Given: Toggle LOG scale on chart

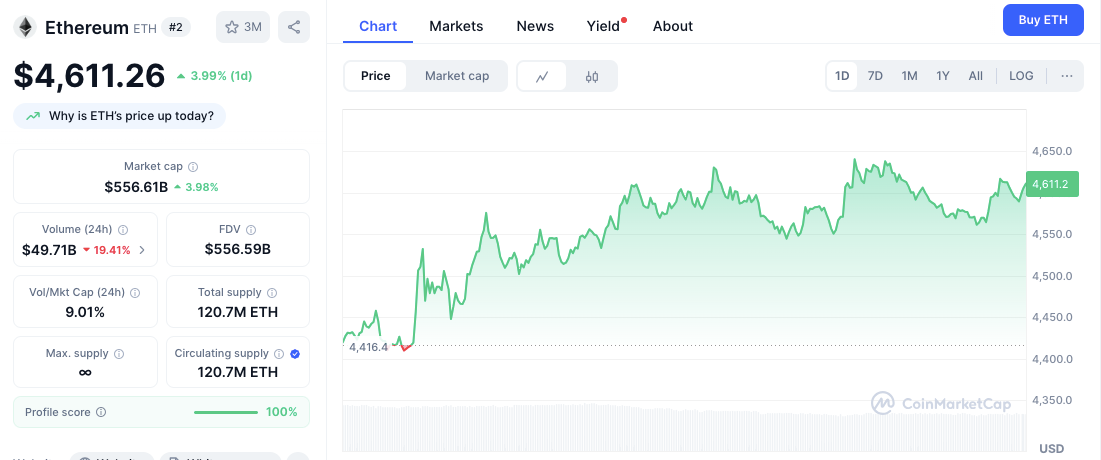Looking at the screenshot, I should [x=1021, y=76].
